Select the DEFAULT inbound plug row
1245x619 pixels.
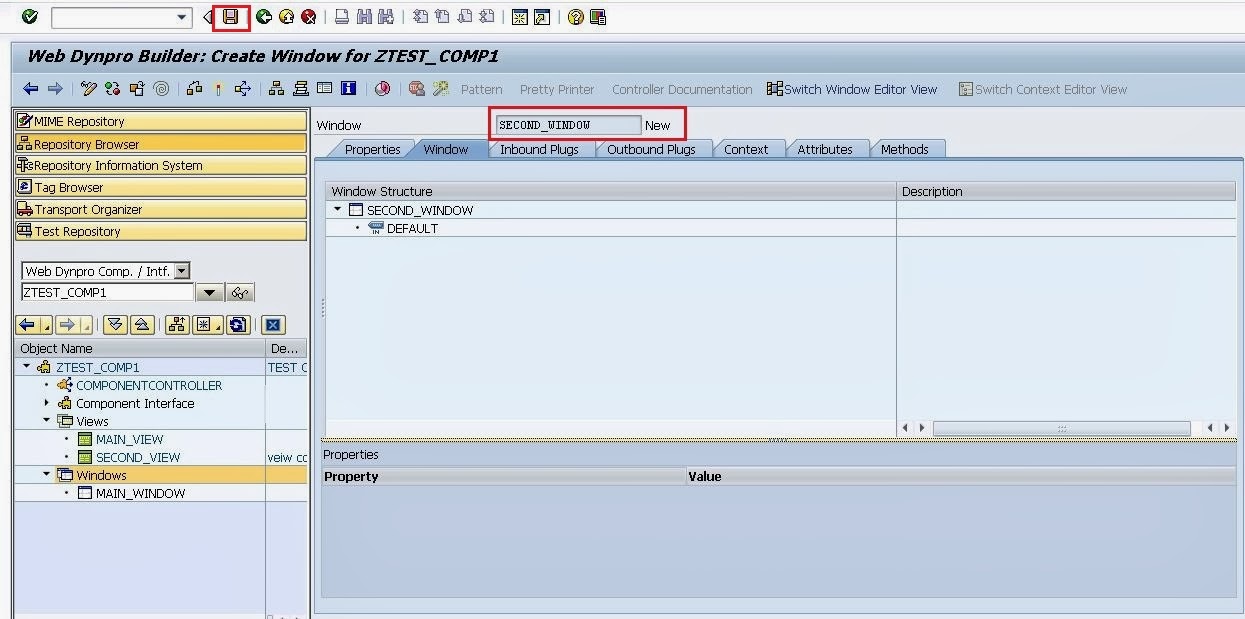pos(412,228)
